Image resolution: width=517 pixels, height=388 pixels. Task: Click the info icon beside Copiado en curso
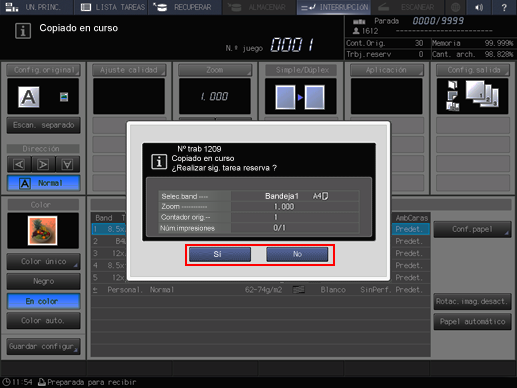point(23,31)
